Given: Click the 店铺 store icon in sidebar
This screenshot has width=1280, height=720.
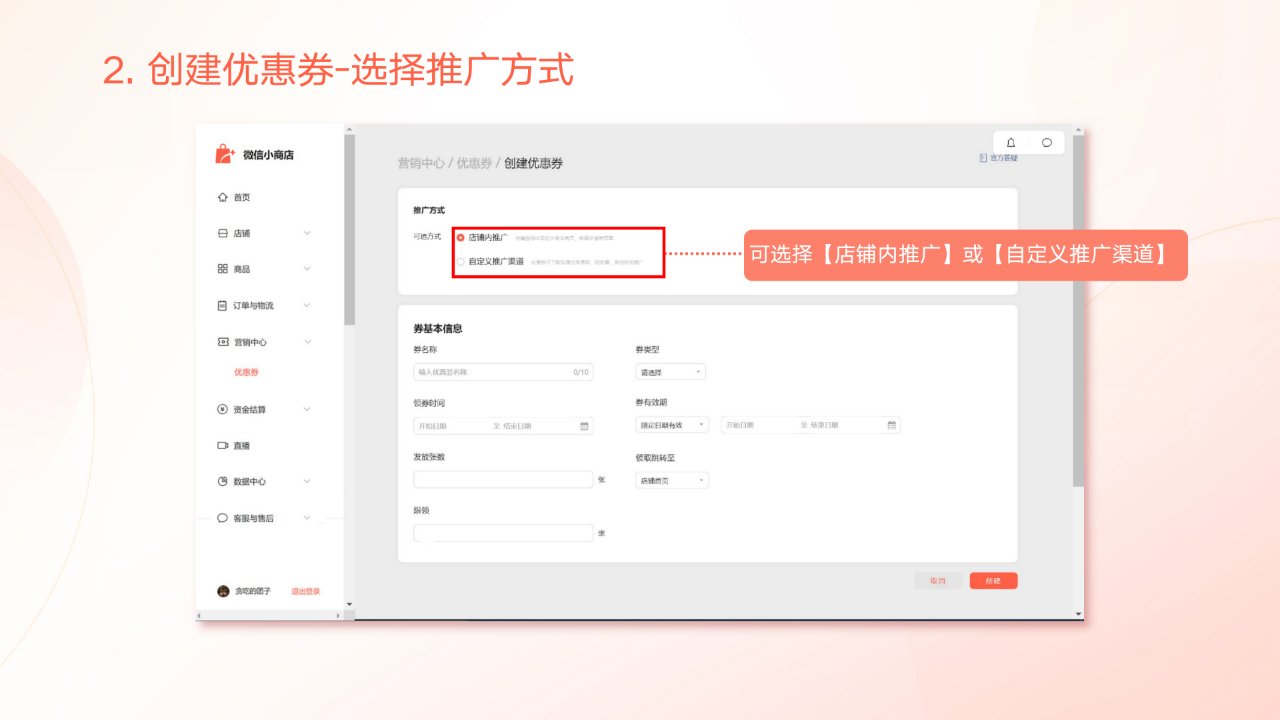Looking at the screenshot, I should 223,233.
